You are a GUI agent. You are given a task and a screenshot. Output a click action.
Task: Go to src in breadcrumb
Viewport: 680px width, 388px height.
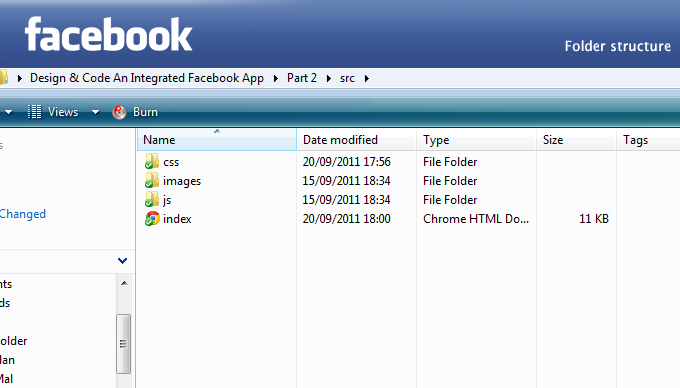(347, 78)
